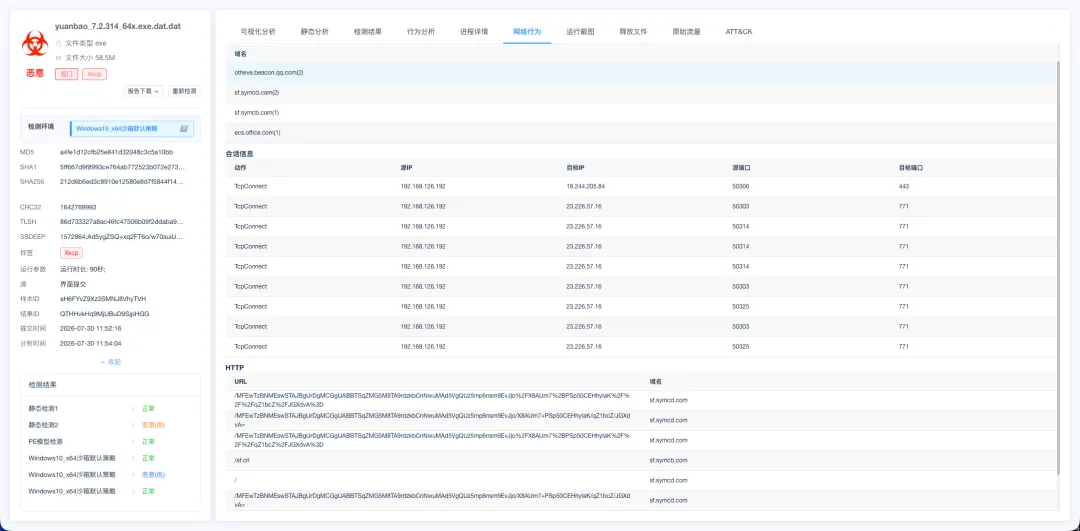
Task: Go to the 进程详情 tab
Action: click(x=474, y=32)
